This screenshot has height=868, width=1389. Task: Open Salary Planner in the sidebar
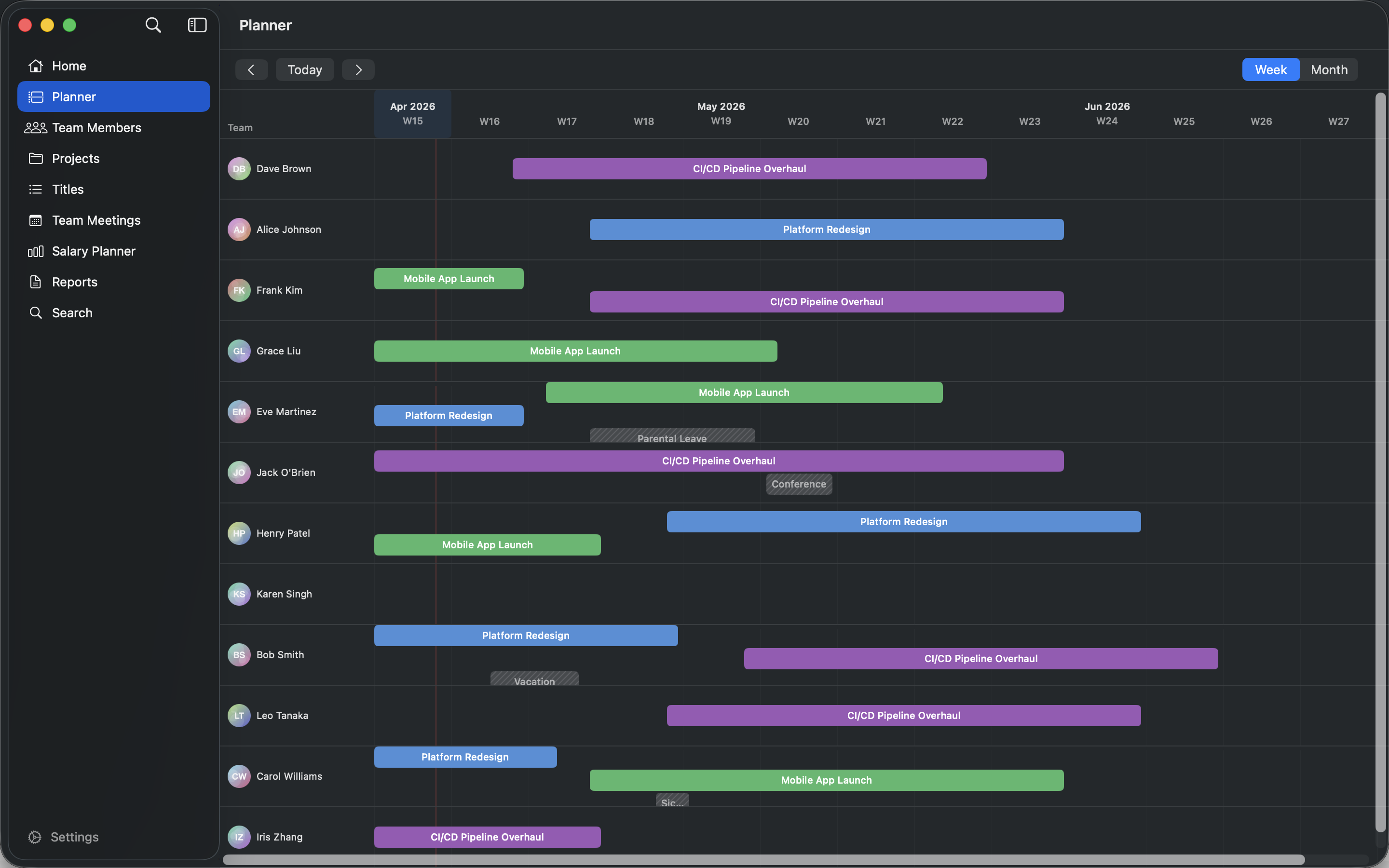click(114, 251)
